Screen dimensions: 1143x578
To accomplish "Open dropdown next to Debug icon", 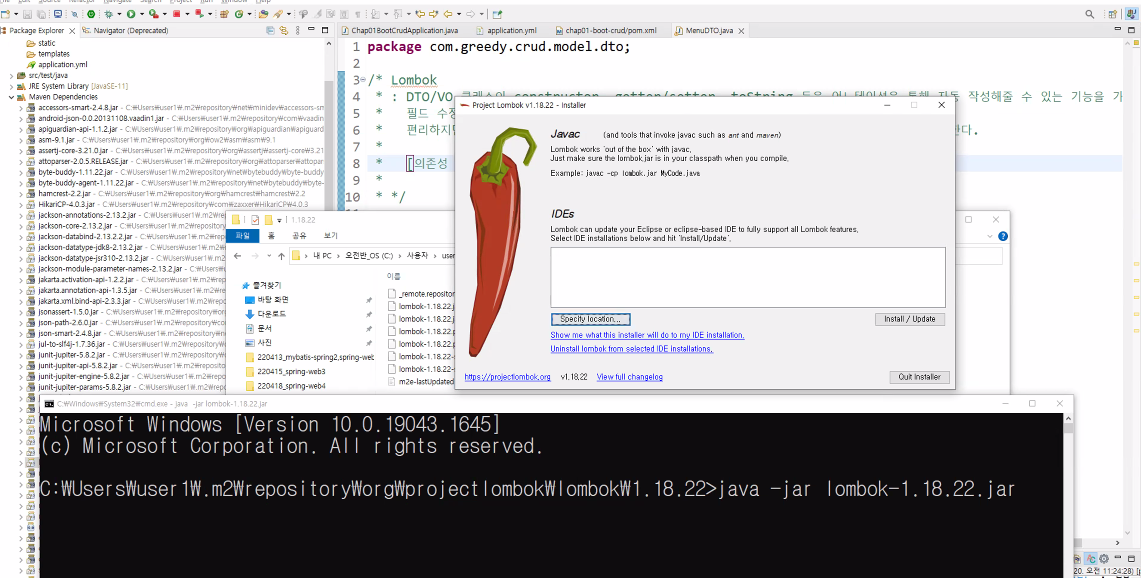I will tap(119, 14).
